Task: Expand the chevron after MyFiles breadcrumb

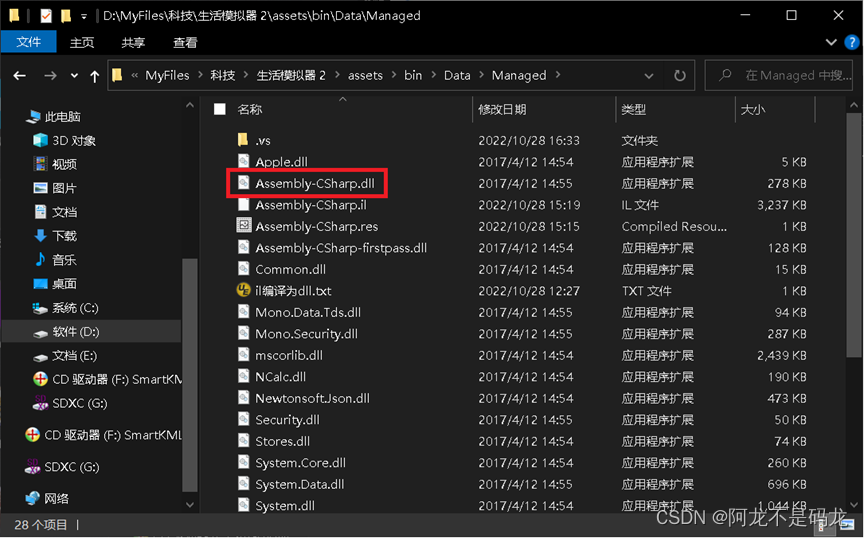Action: tap(199, 74)
